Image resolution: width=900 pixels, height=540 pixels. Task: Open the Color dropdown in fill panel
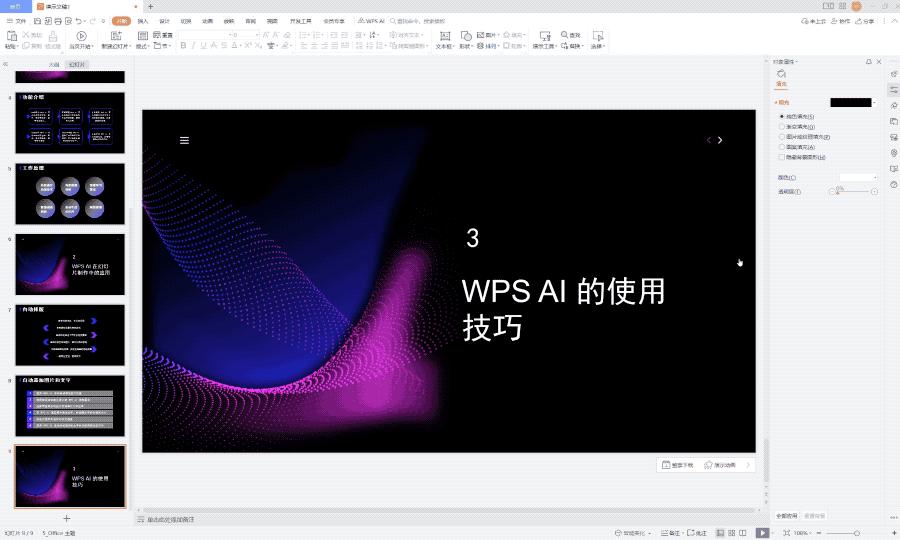click(x=858, y=177)
